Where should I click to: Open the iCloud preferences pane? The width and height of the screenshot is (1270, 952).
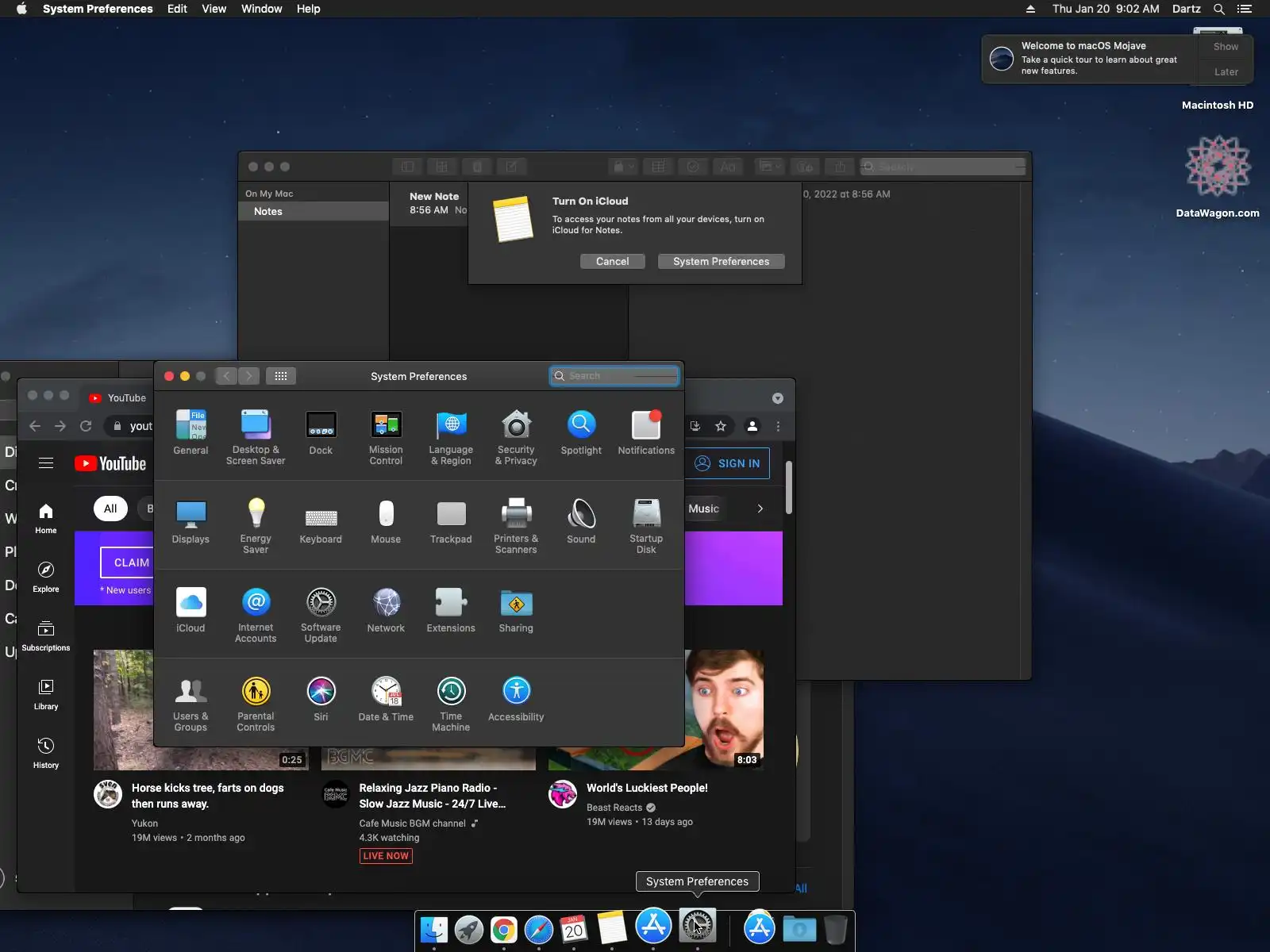pos(190,610)
